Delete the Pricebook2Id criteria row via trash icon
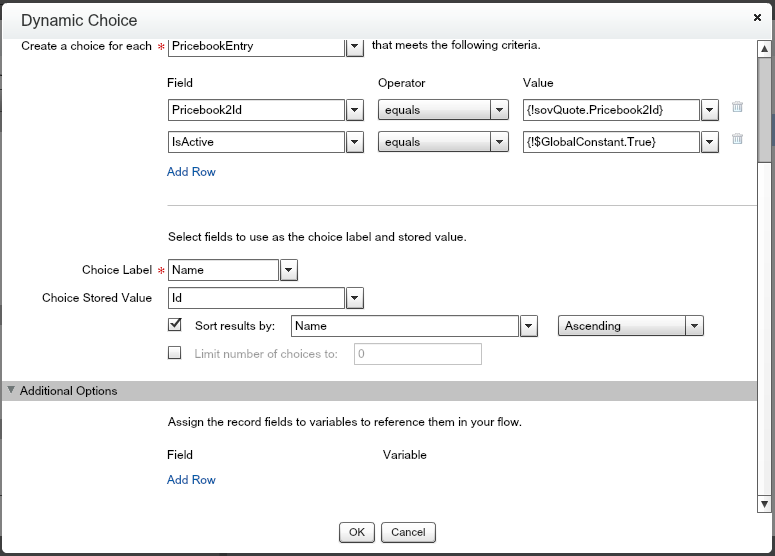 pyautogui.click(x=737, y=108)
